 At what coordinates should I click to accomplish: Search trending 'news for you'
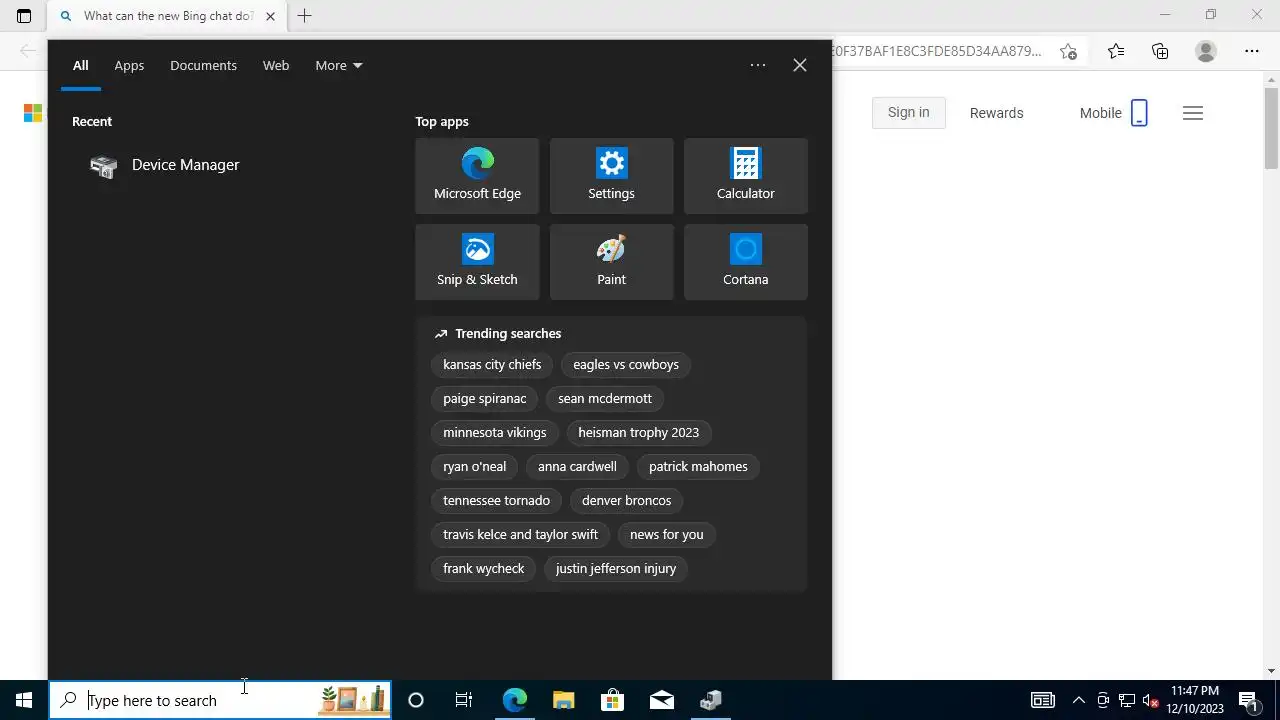coord(666,534)
